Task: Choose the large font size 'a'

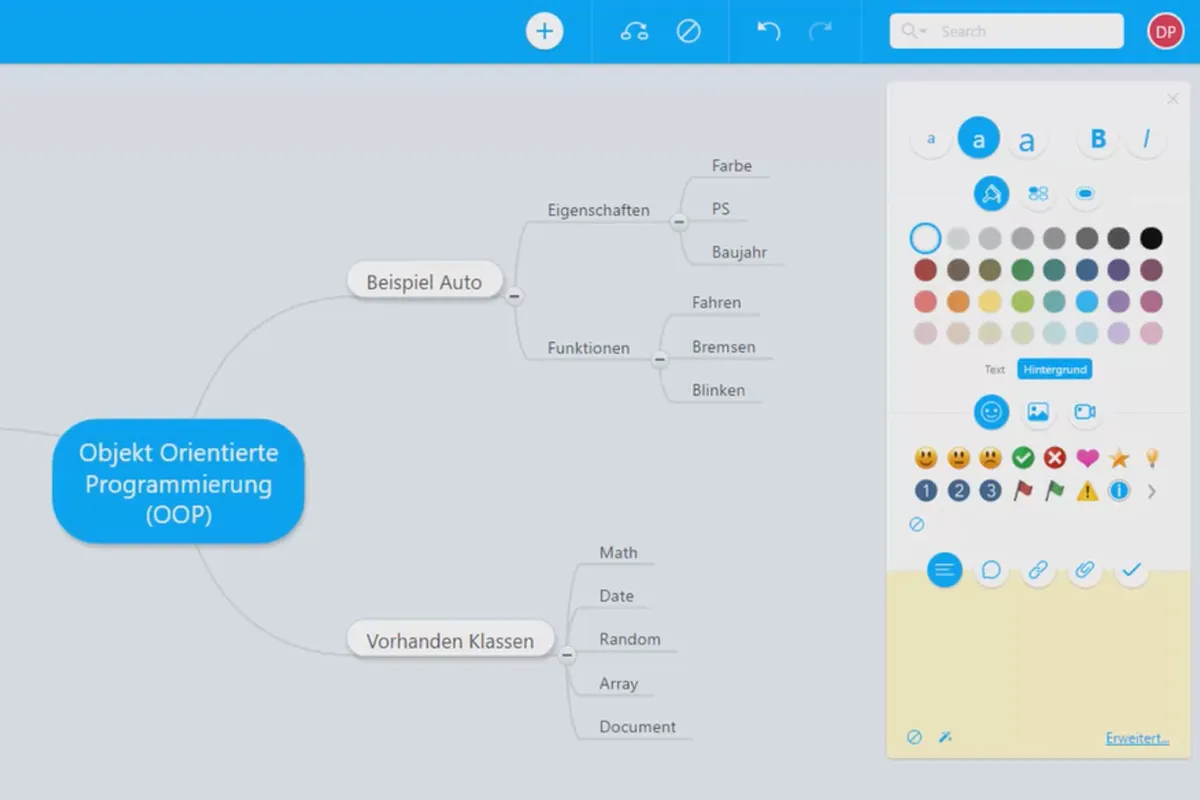Action: click(x=1026, y=141)
